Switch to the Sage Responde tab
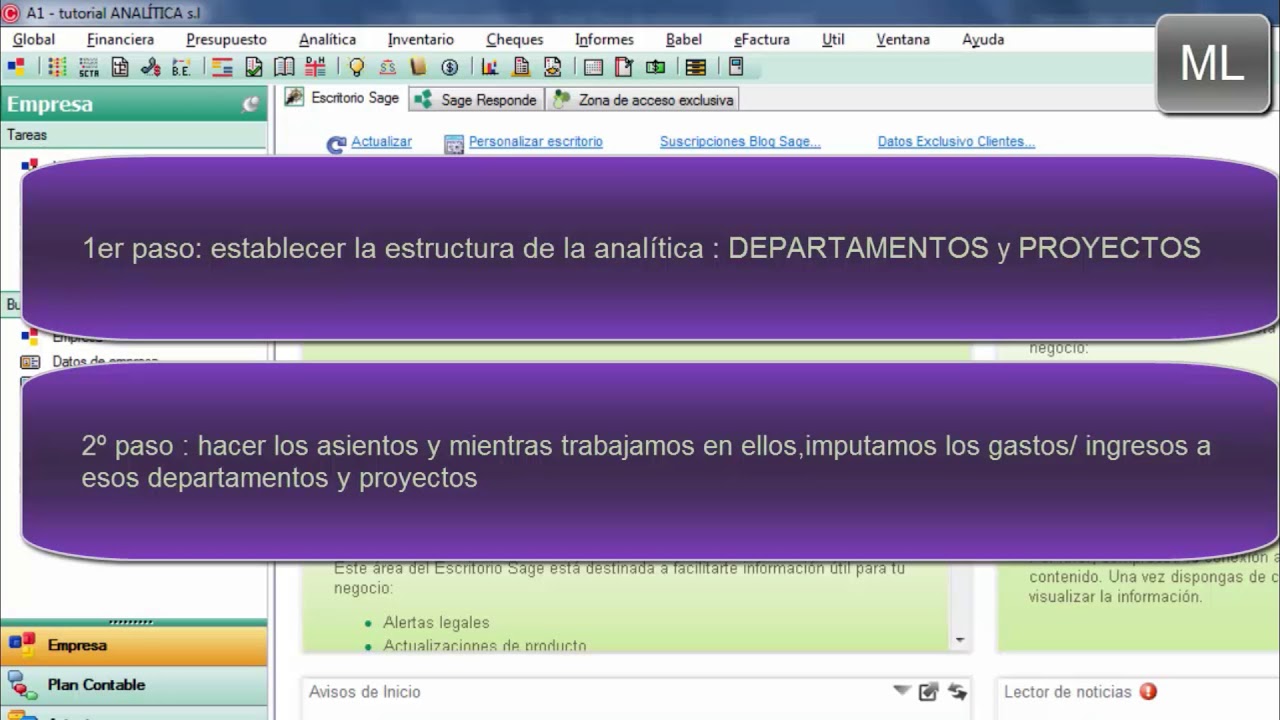Viewport: 1280px width, 720px height. point(477,99)
